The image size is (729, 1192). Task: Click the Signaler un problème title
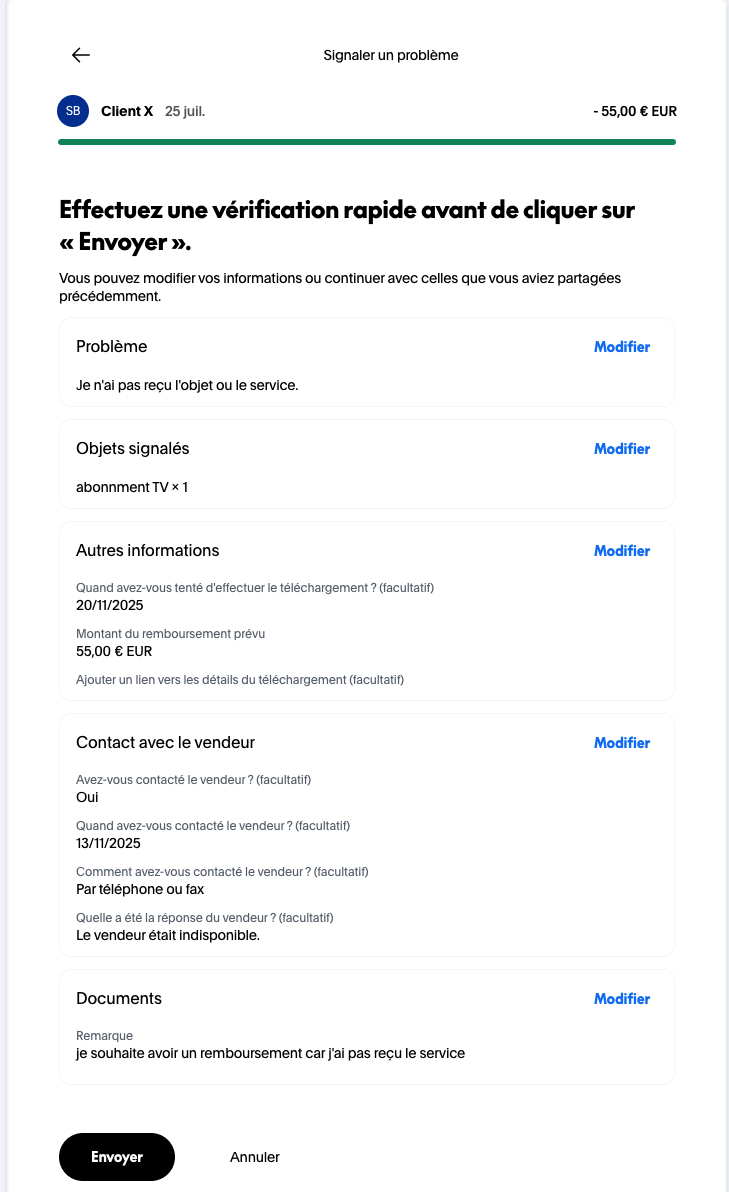[x=391, y=55]
